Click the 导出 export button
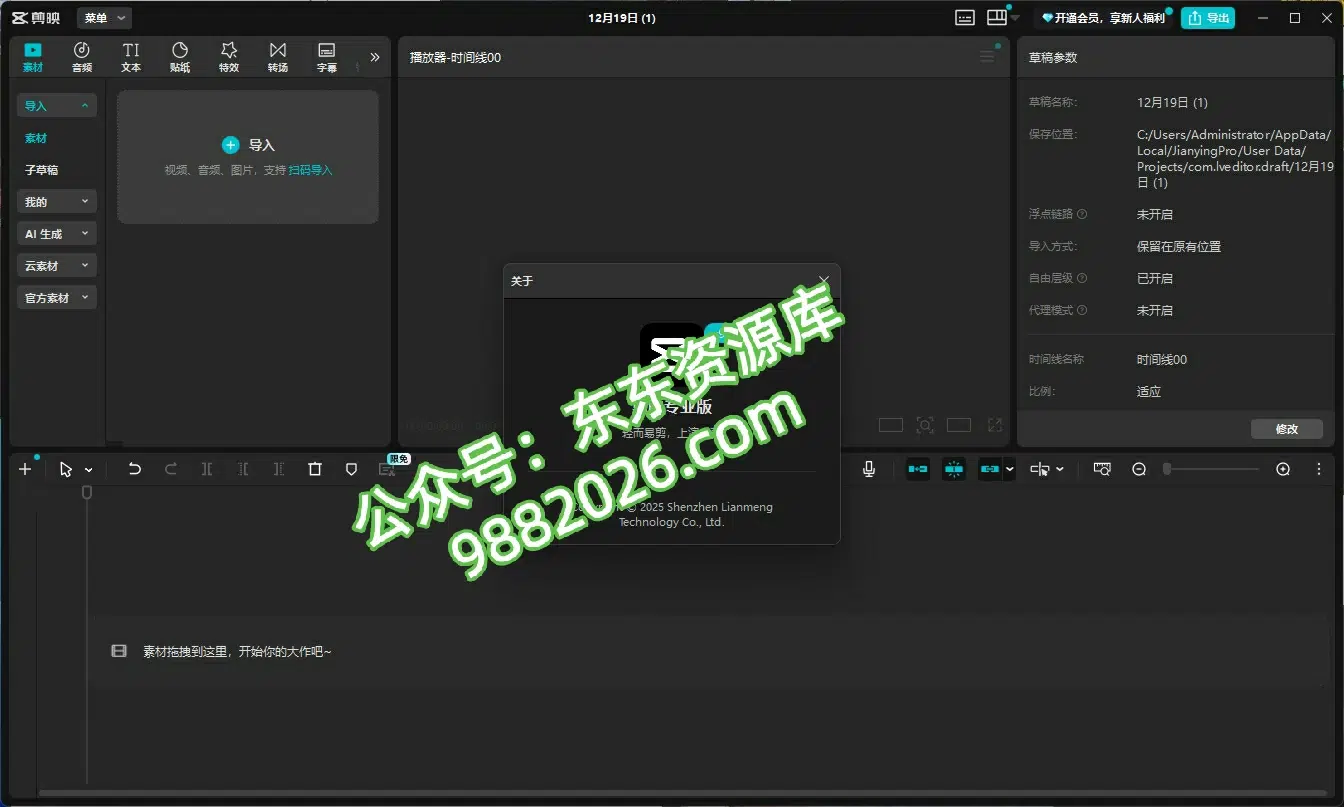The width and height of the screenshot is (1344, 807). [1207, 18]
